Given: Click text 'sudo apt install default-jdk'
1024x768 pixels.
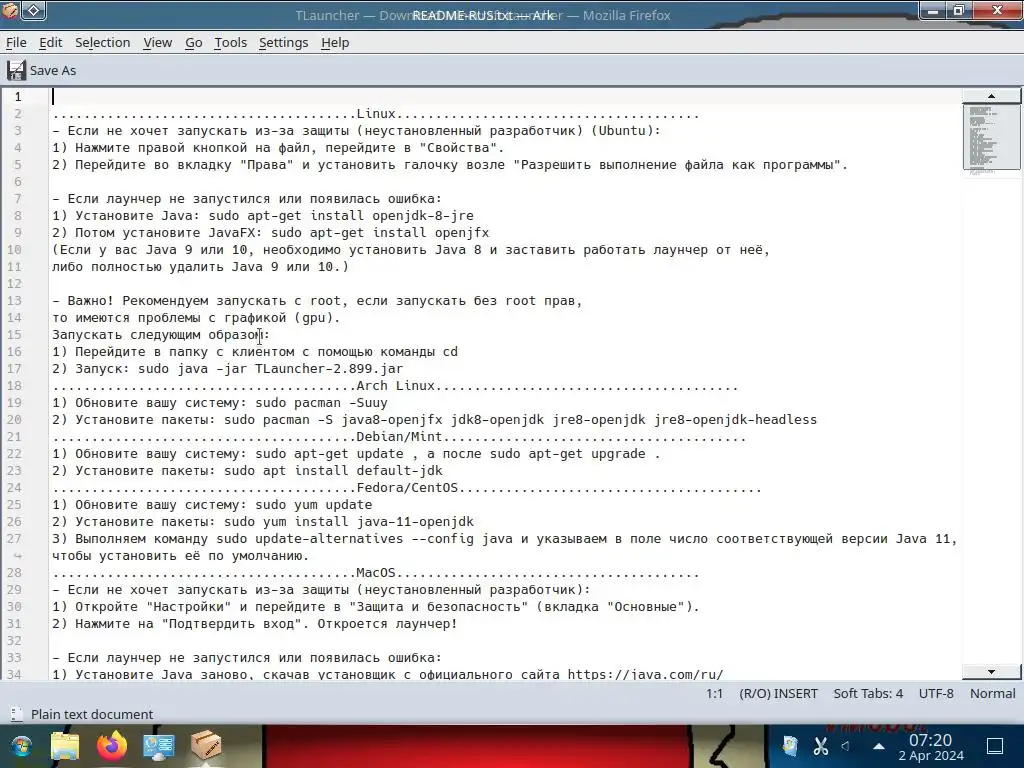Looking at the screenshot, I should (333, 470).
